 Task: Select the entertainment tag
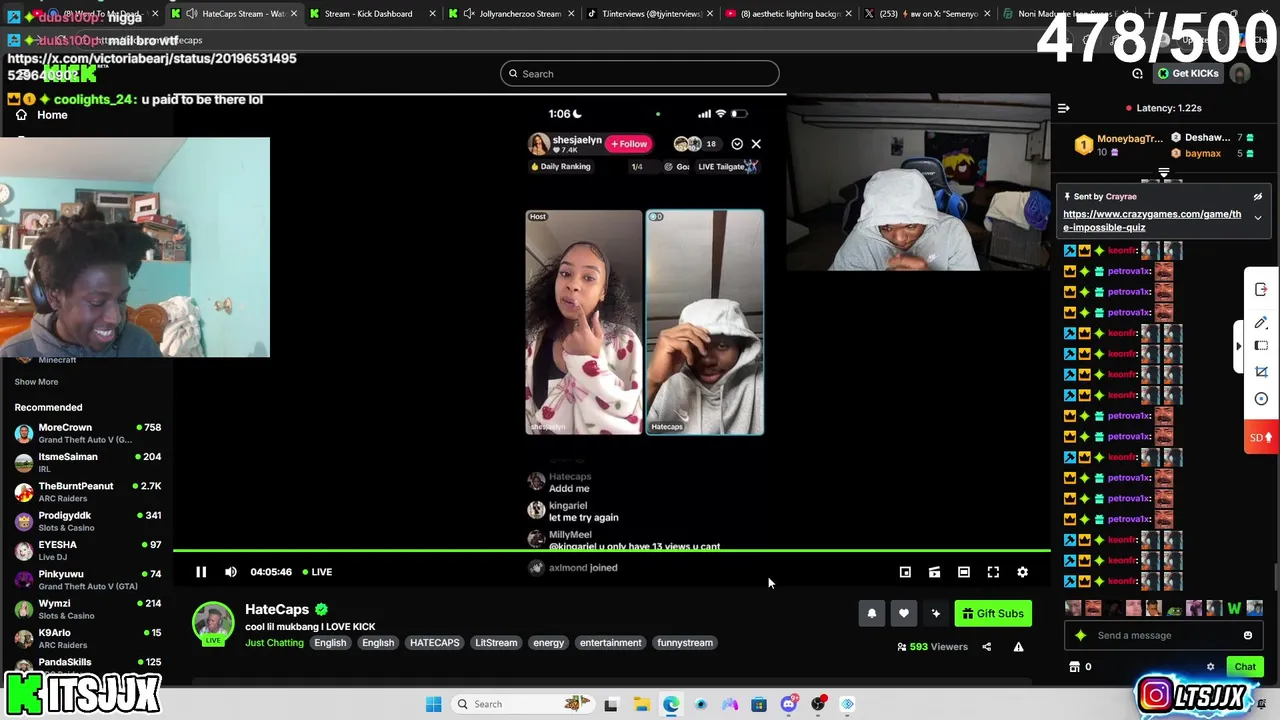tap(610, 643)
